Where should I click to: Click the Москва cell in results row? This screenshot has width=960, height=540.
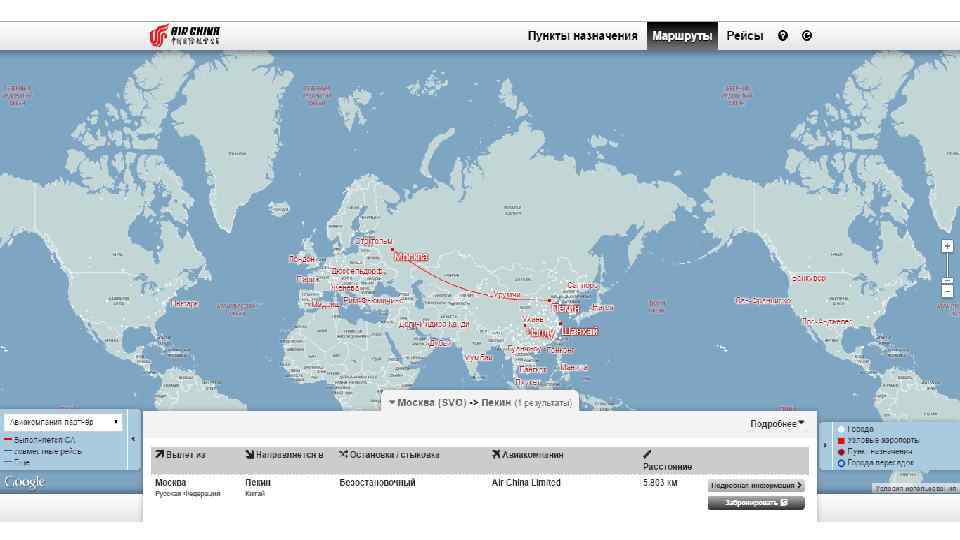coord(171,482)
